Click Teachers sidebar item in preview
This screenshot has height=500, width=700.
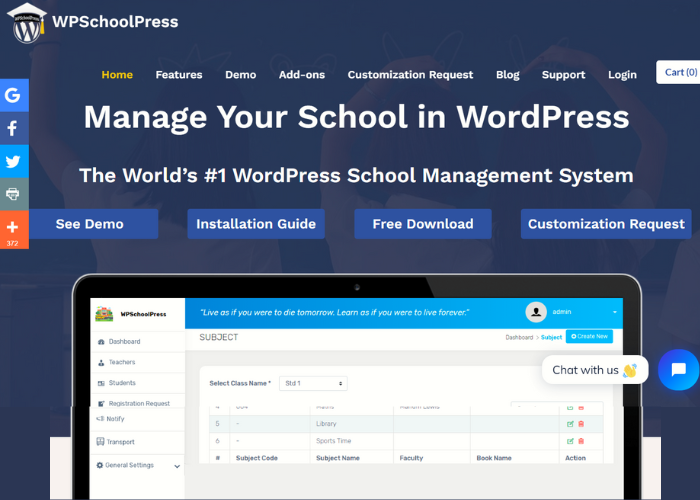pos(138,362)
